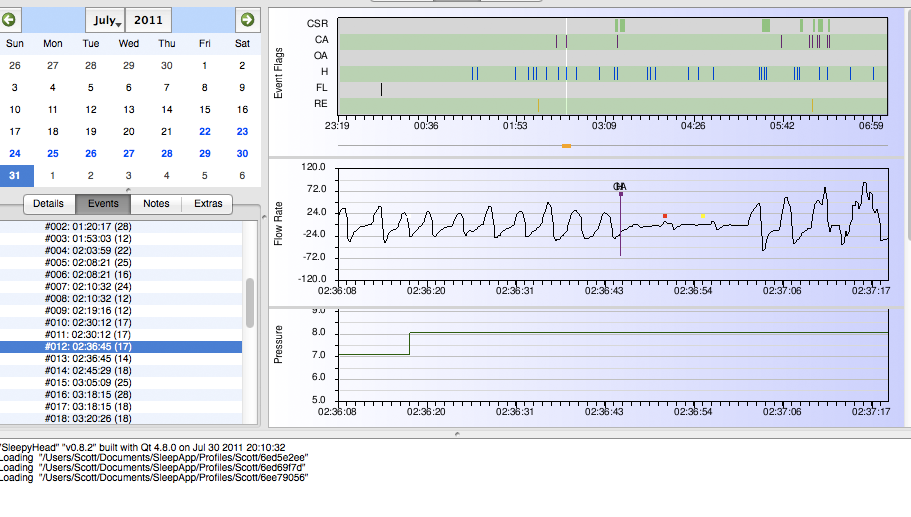The width and height of the screenshot is (911, 517).
Task: Select July 30 in calendar
Action: (x=242, y=154)
